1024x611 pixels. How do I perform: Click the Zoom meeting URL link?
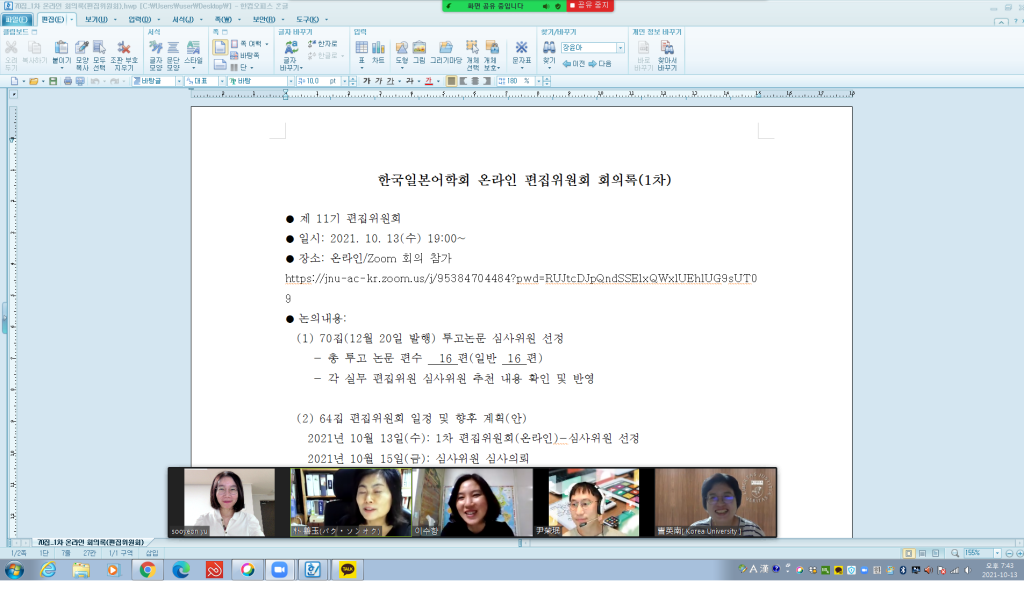[x=520, y=279]
